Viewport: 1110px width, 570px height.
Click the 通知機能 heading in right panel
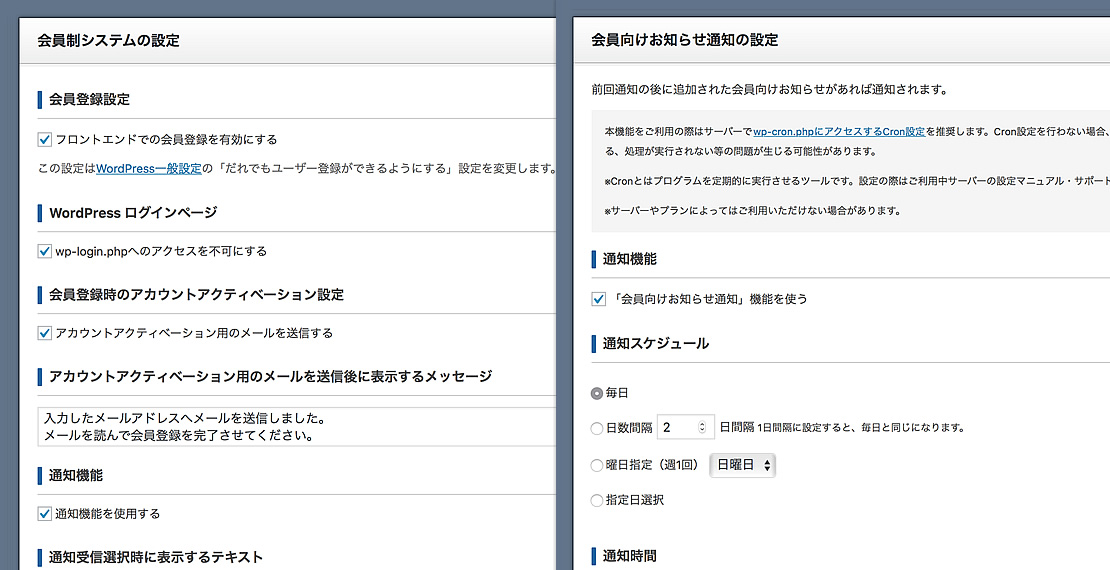coord(629,260)
